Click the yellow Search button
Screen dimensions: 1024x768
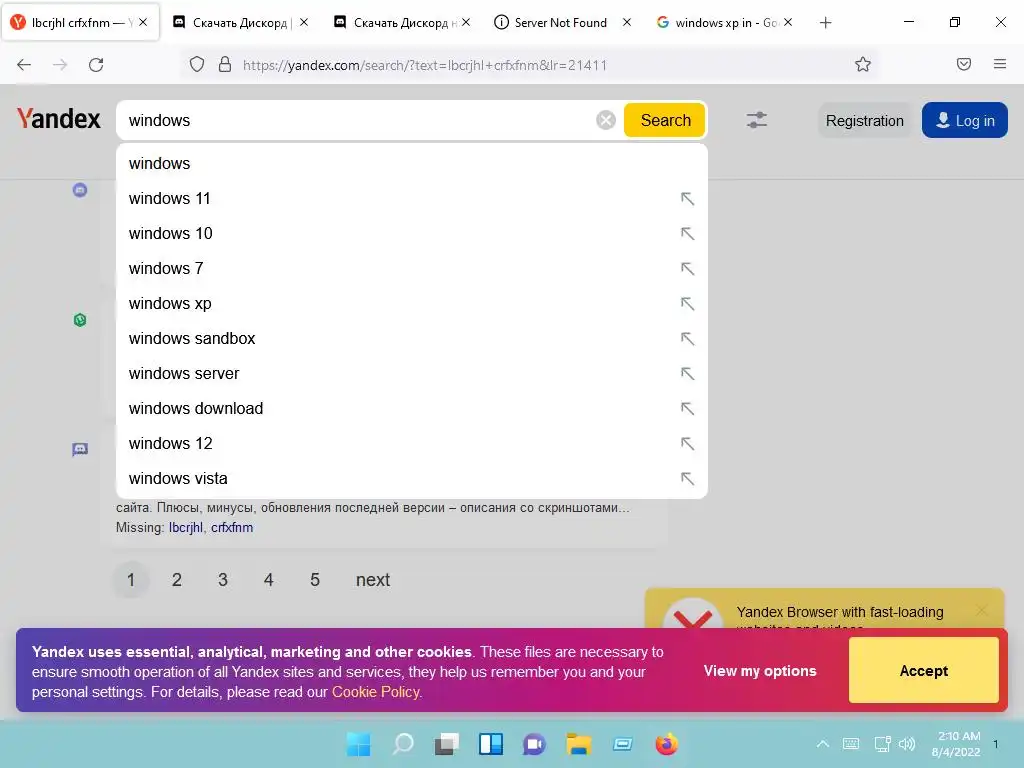(x=665, y=120)
